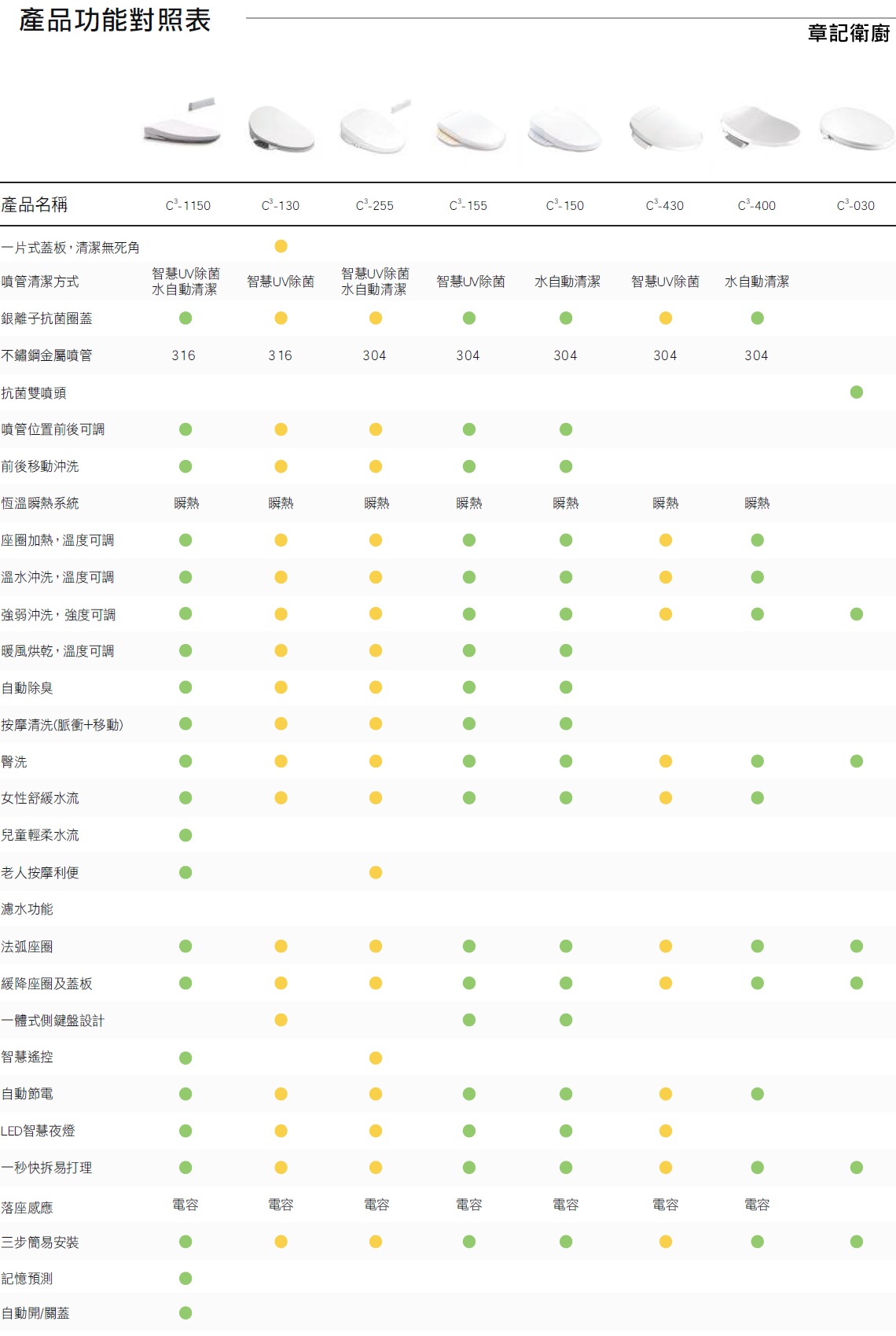Click the 316 value under C³-1150
896x1336 pixels.
184,355
